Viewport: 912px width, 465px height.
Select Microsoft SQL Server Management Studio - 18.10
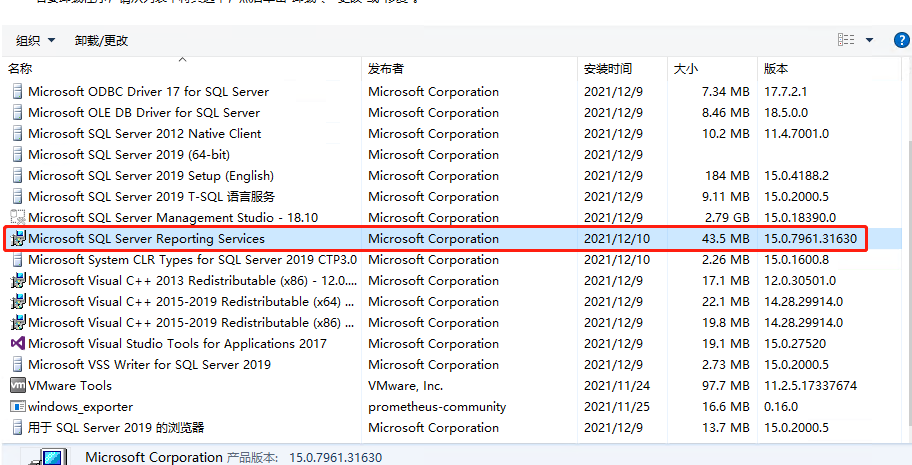pos(173,217)
